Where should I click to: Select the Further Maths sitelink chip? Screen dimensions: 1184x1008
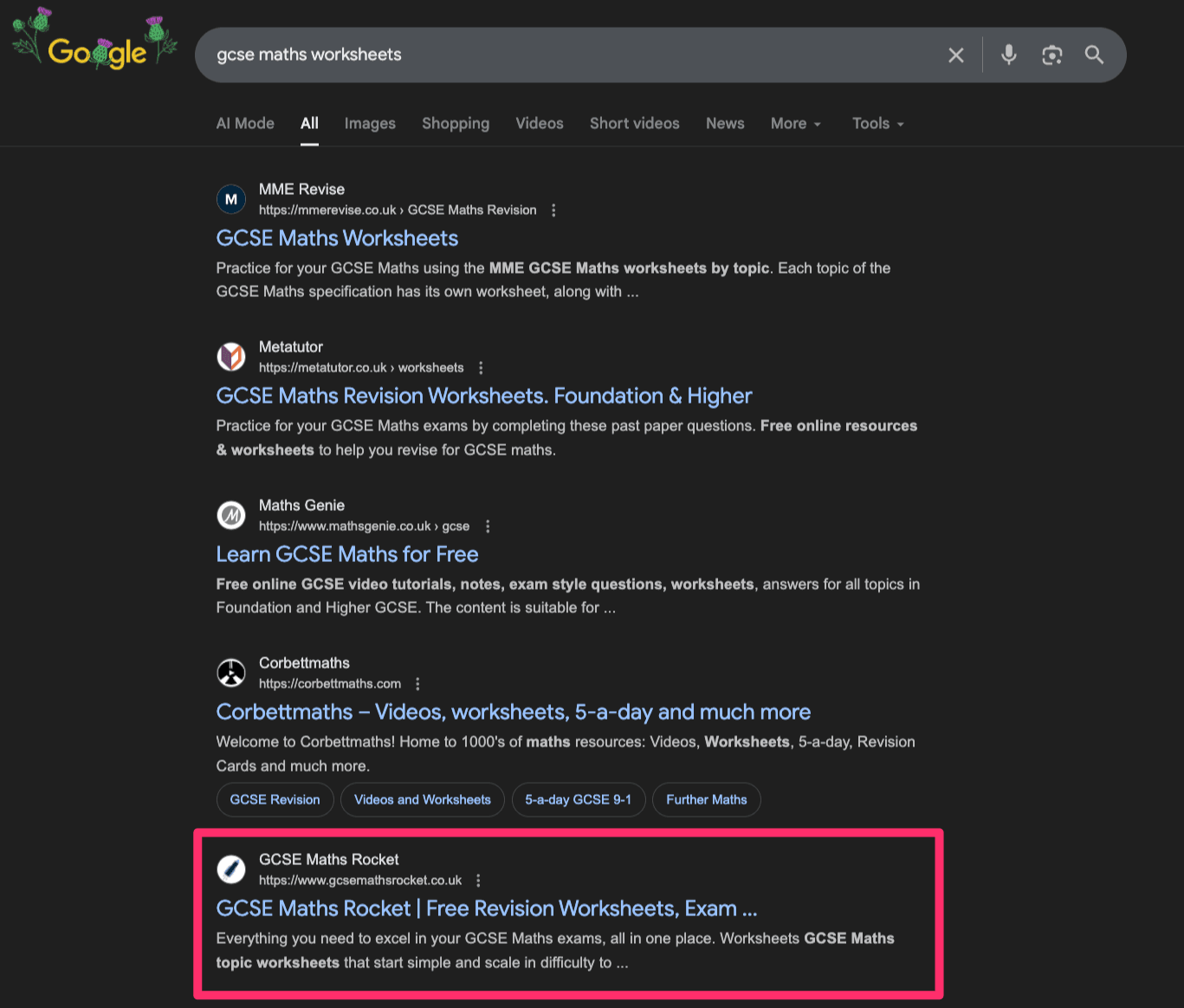click(706, 799)
